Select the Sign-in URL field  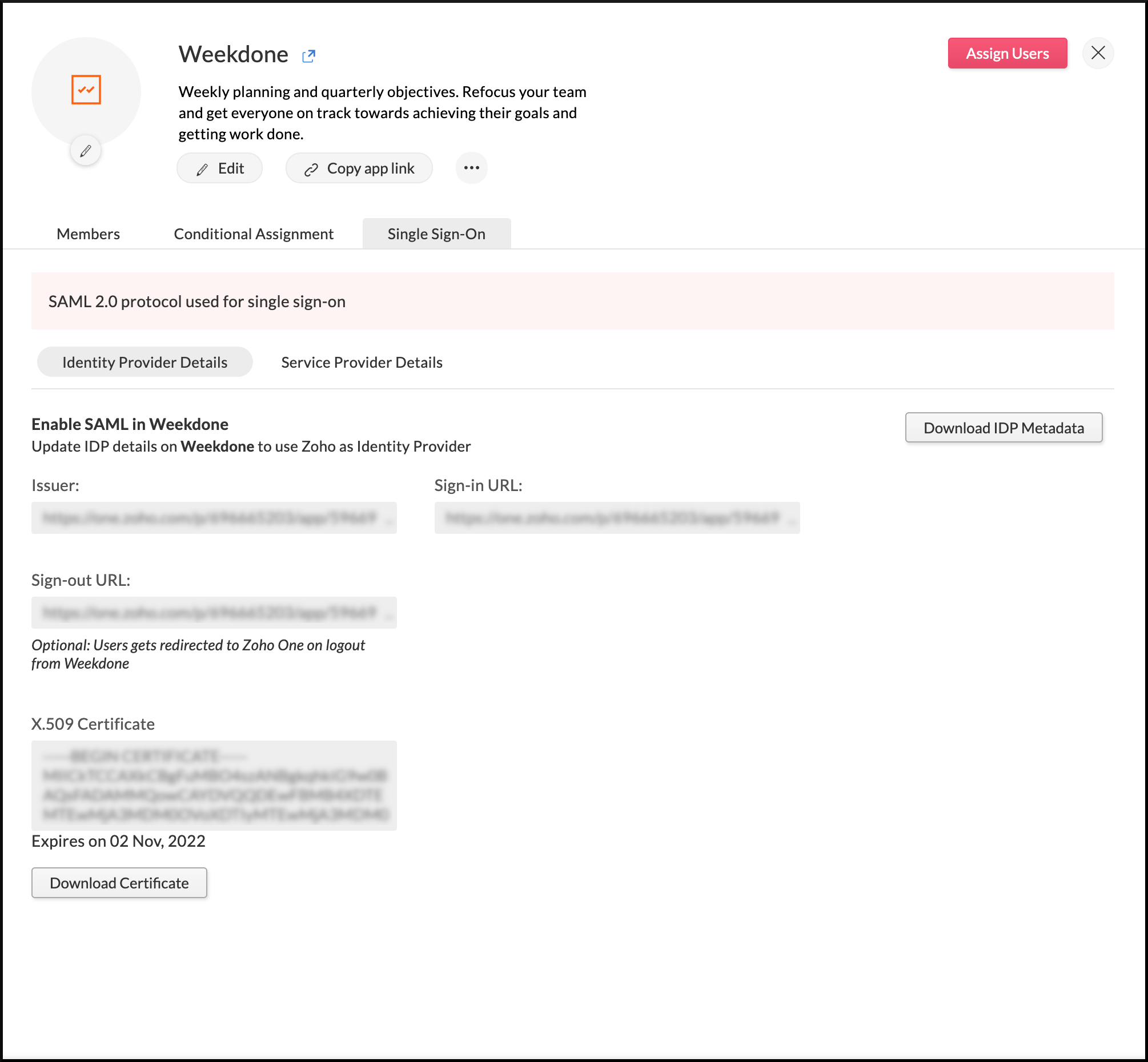(617, 518)
